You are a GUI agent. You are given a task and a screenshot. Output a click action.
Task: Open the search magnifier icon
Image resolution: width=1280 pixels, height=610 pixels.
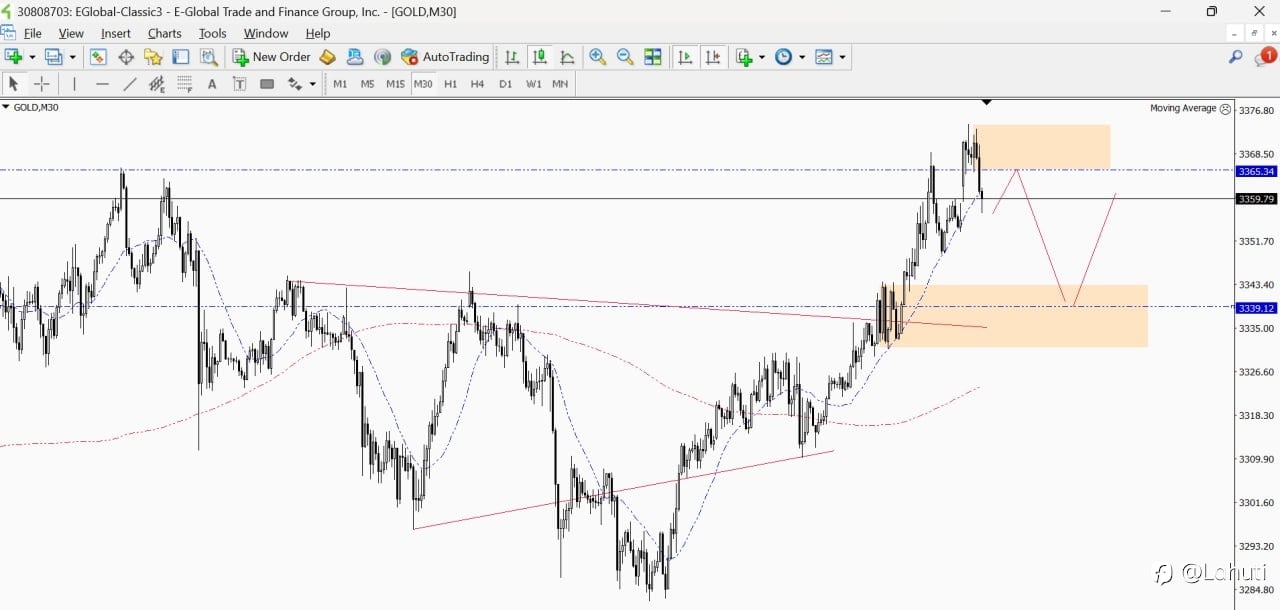click(1236, 57)
